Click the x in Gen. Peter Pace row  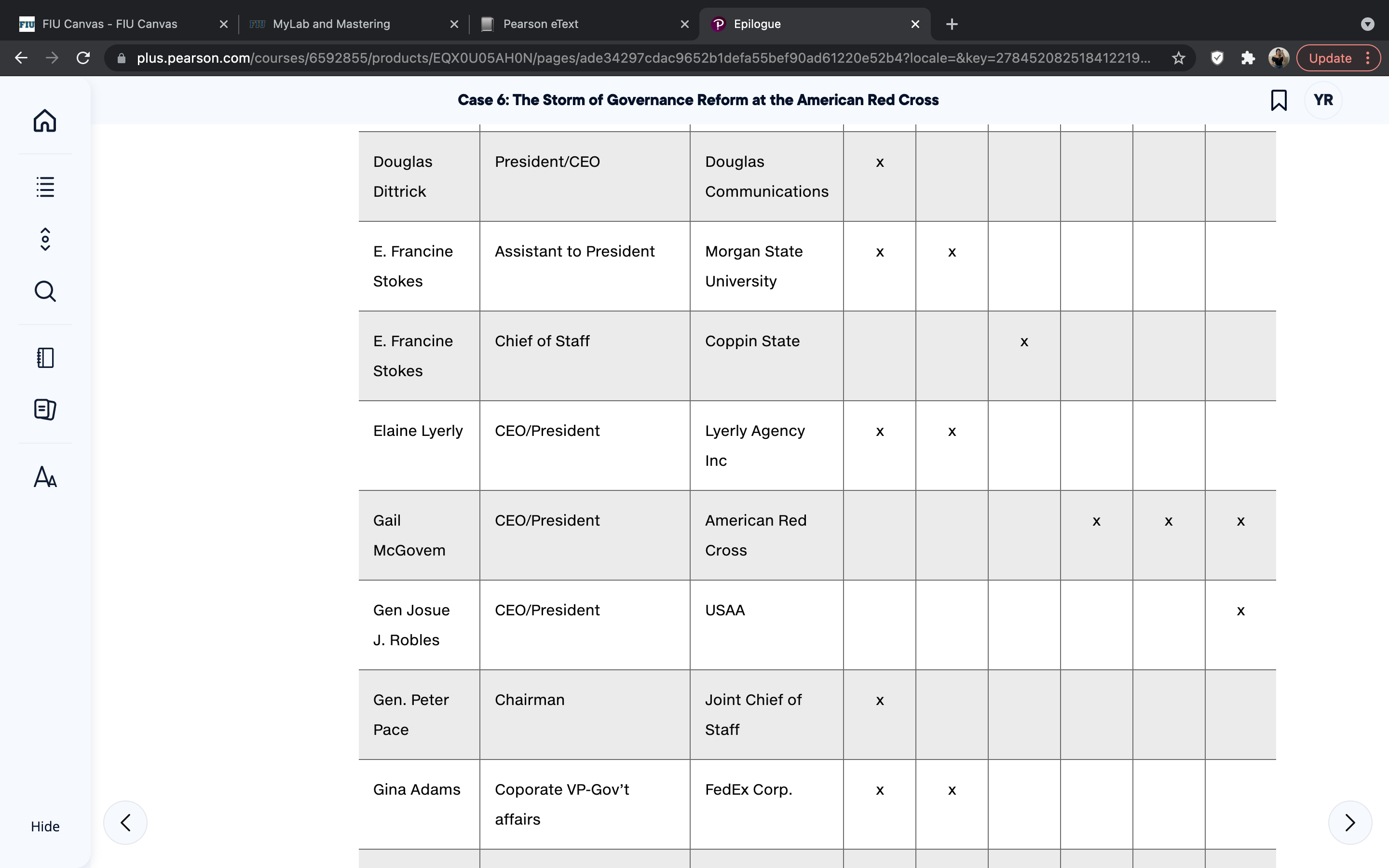(879, 701)
